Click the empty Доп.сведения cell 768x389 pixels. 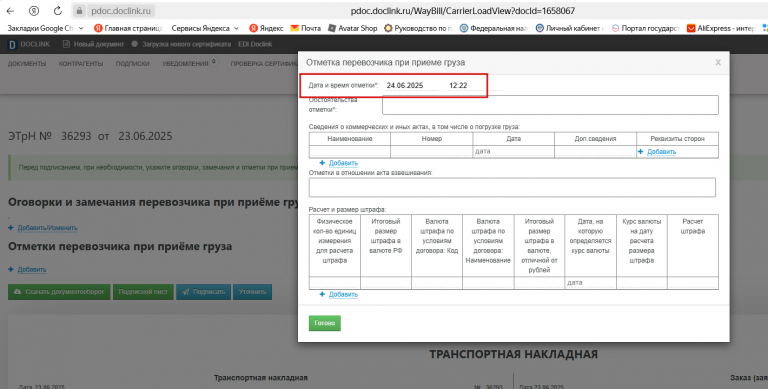click(595, 151)
